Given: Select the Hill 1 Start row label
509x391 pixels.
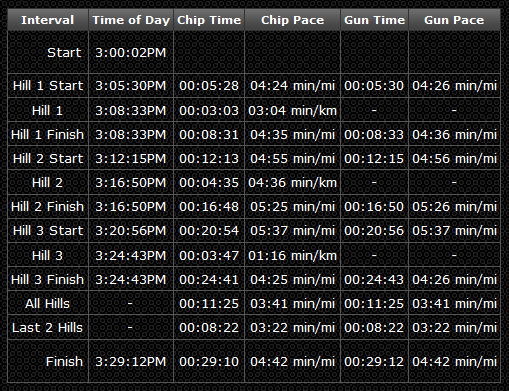Looking at the screenshot, I should [48, 86].
